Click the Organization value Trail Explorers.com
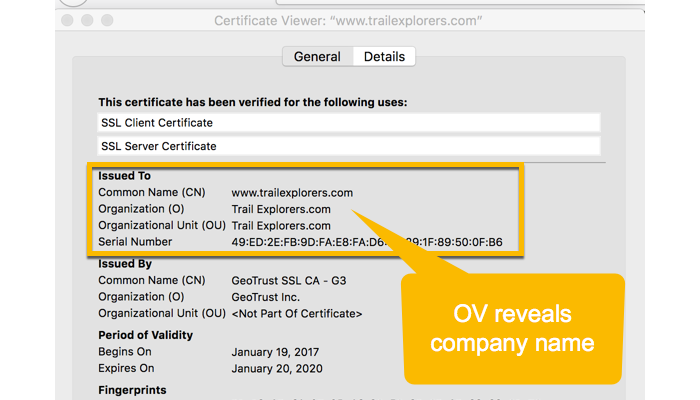700x400 pixels. (x=281, y=209)
